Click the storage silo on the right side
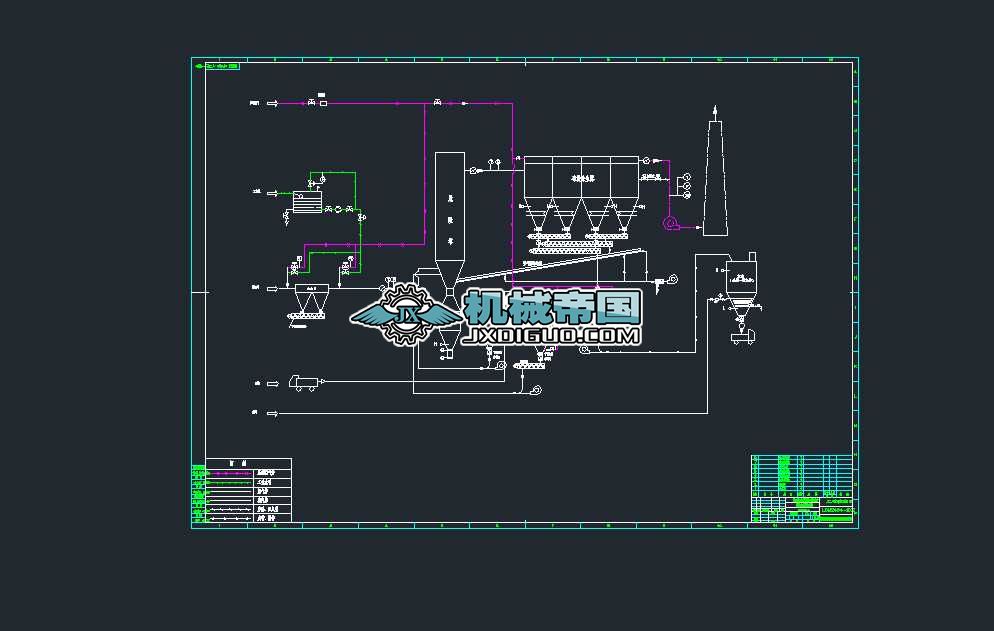This screenshot has width=994, height=631. point(740,287)
